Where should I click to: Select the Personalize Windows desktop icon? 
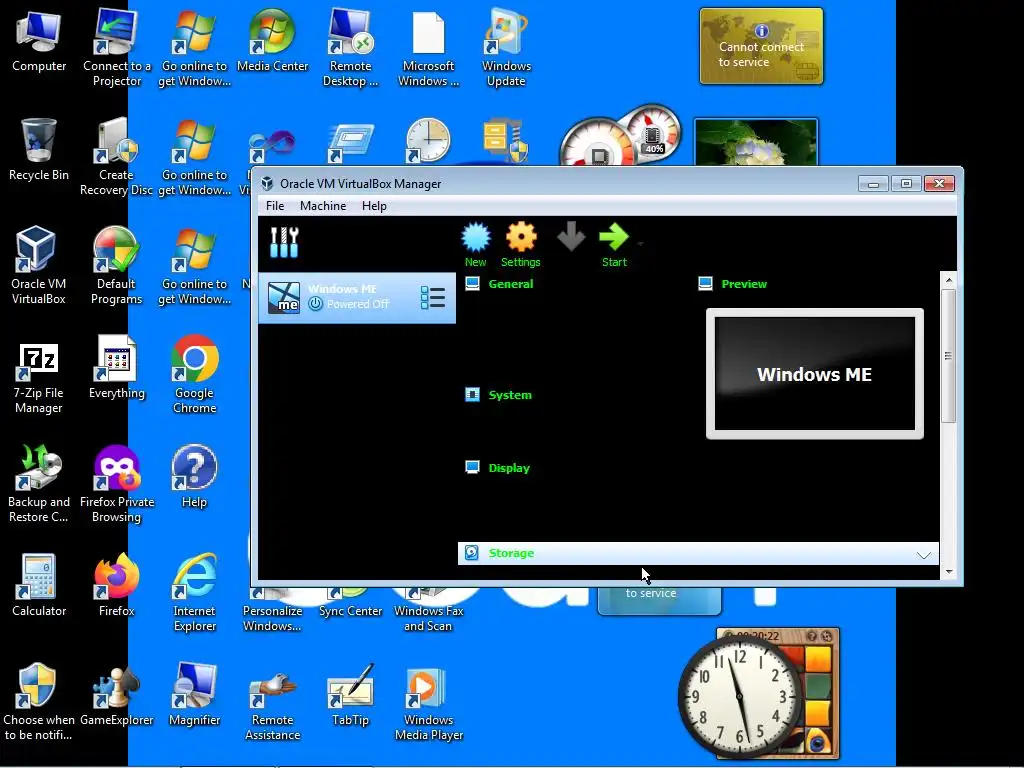pos(272,611)
